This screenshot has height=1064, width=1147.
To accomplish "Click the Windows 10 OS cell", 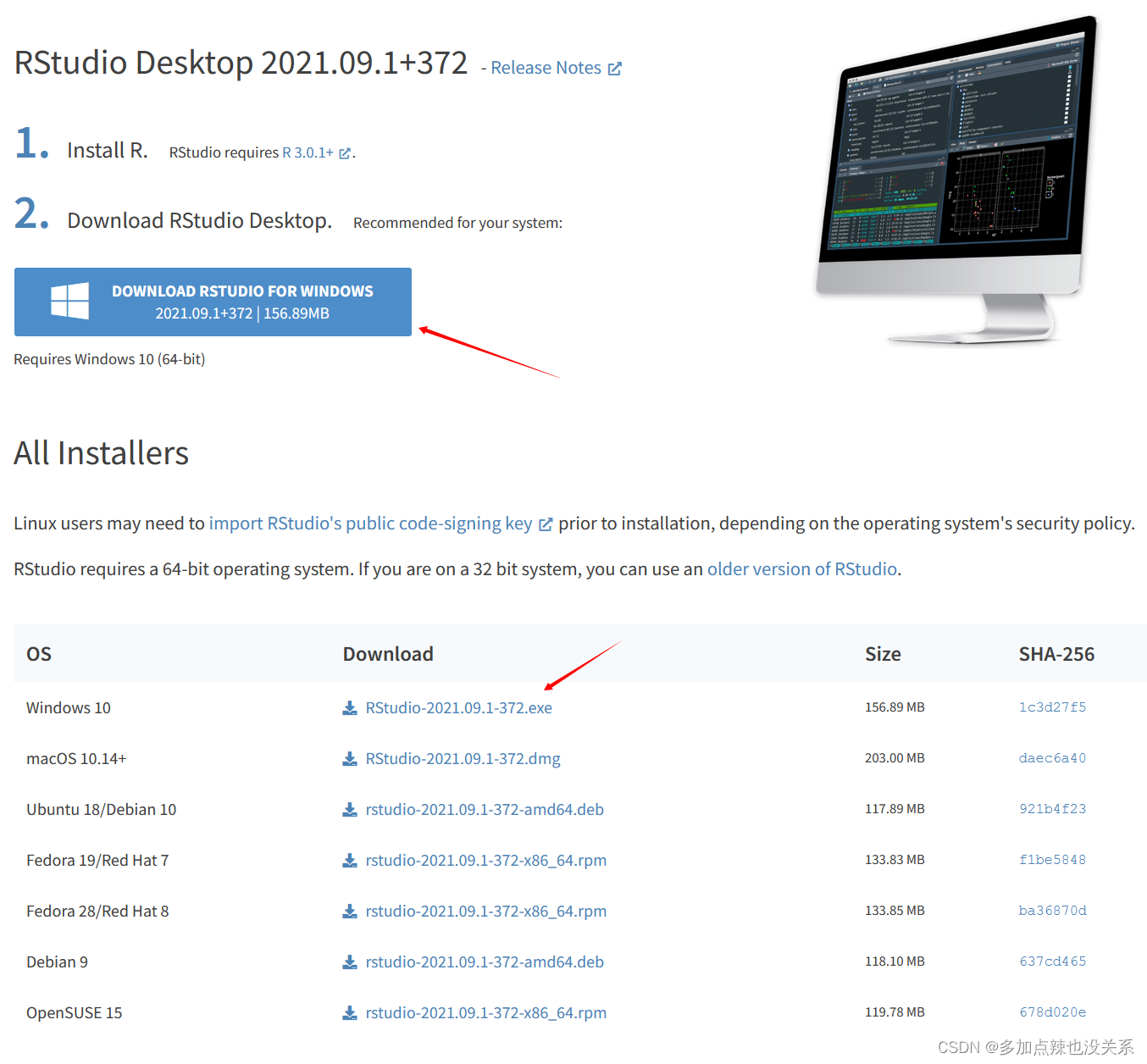I will 69,708.
